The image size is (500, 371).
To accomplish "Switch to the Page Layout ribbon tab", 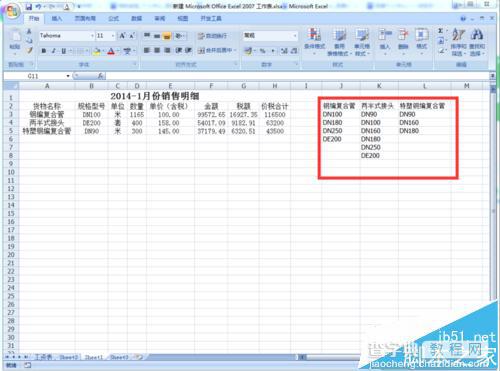I will (85, 19).
